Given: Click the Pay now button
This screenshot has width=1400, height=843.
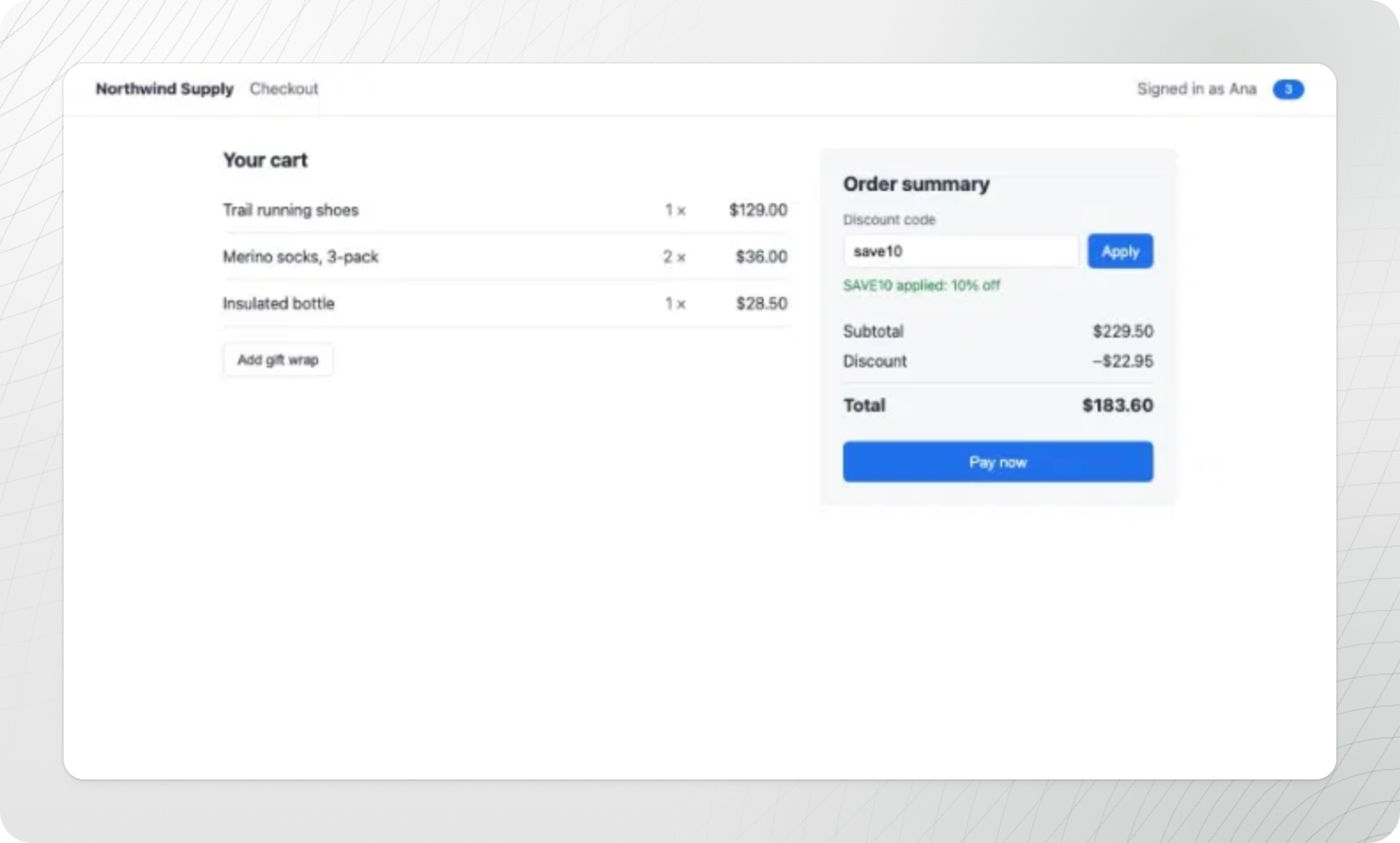Looking at the screenshot, I should click(x=998, y=461).
